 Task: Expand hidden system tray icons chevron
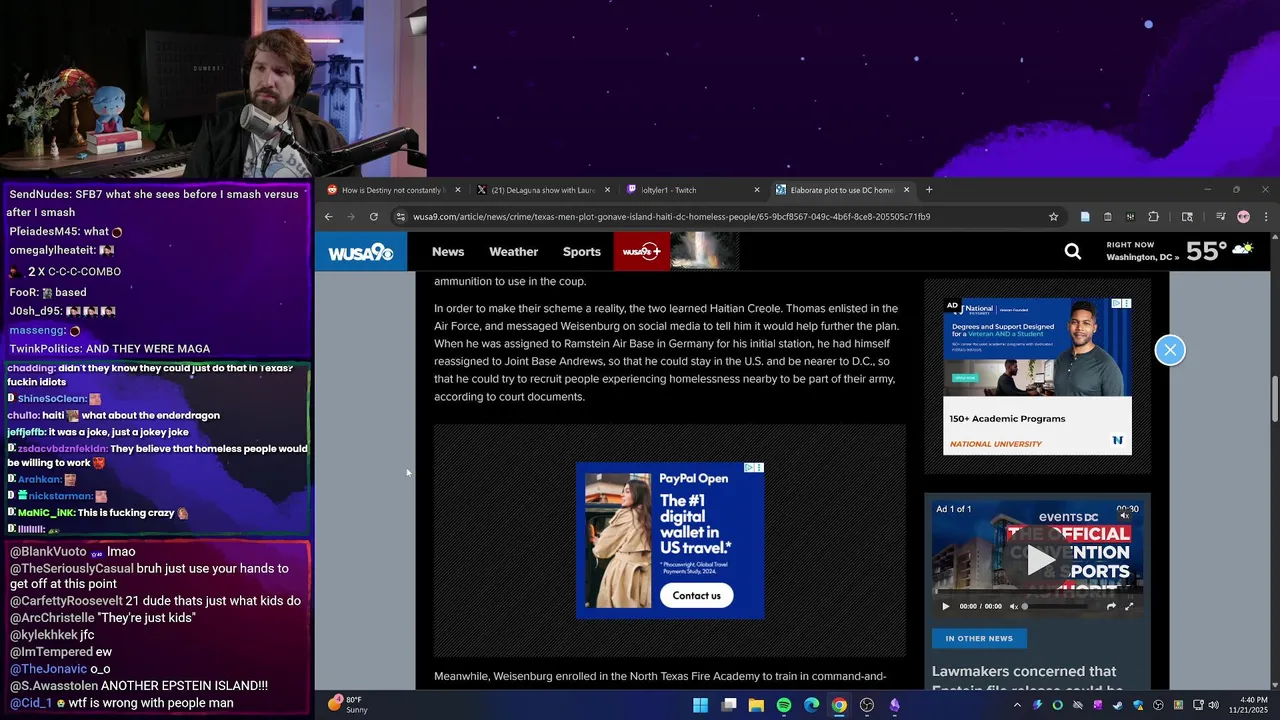coord(1020,705)
